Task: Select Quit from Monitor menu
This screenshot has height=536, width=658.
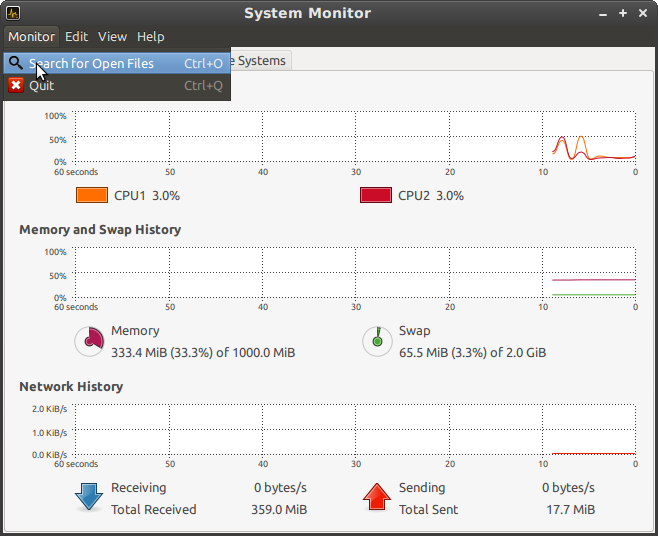Action: coord(117,86)
